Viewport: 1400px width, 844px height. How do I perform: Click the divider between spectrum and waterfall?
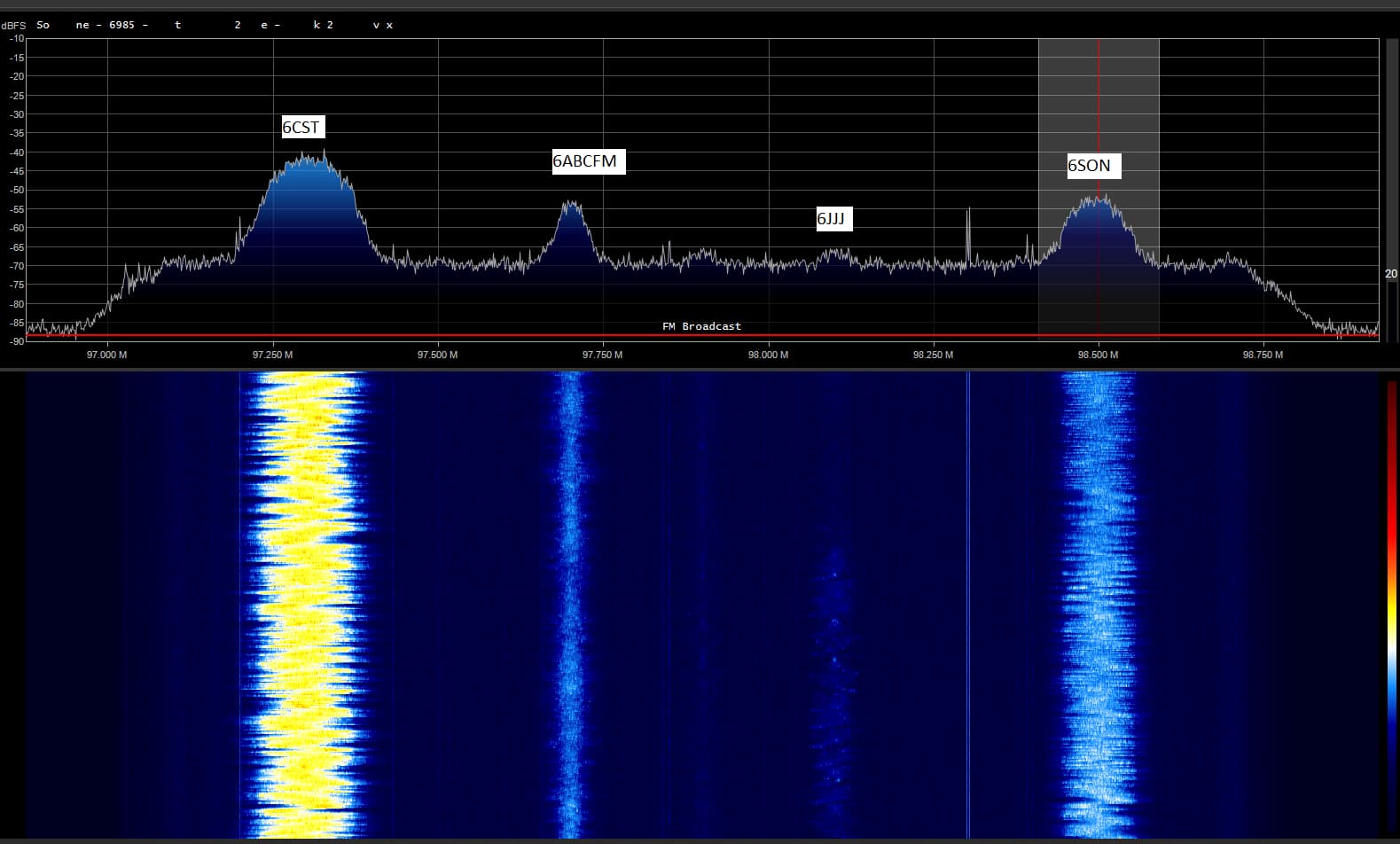[x=700, y=368]
